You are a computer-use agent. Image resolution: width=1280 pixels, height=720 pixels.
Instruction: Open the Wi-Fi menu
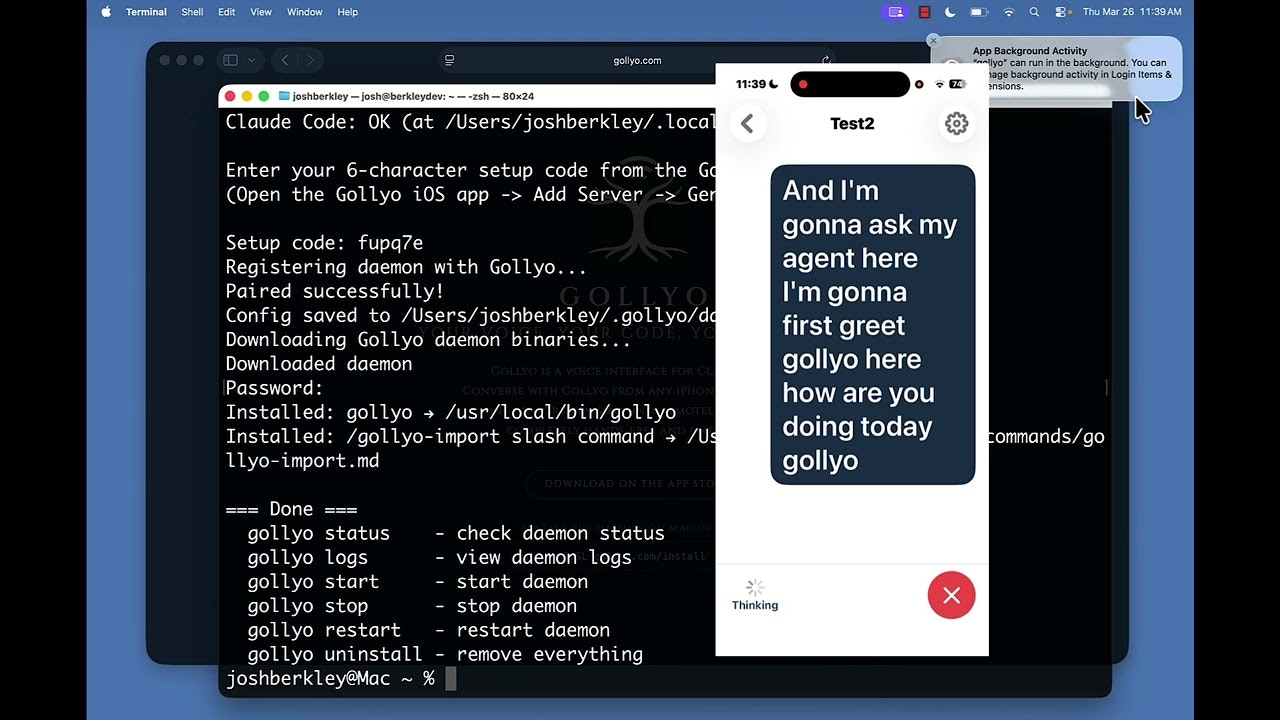pyautogui.click(x=1009, y=12)
